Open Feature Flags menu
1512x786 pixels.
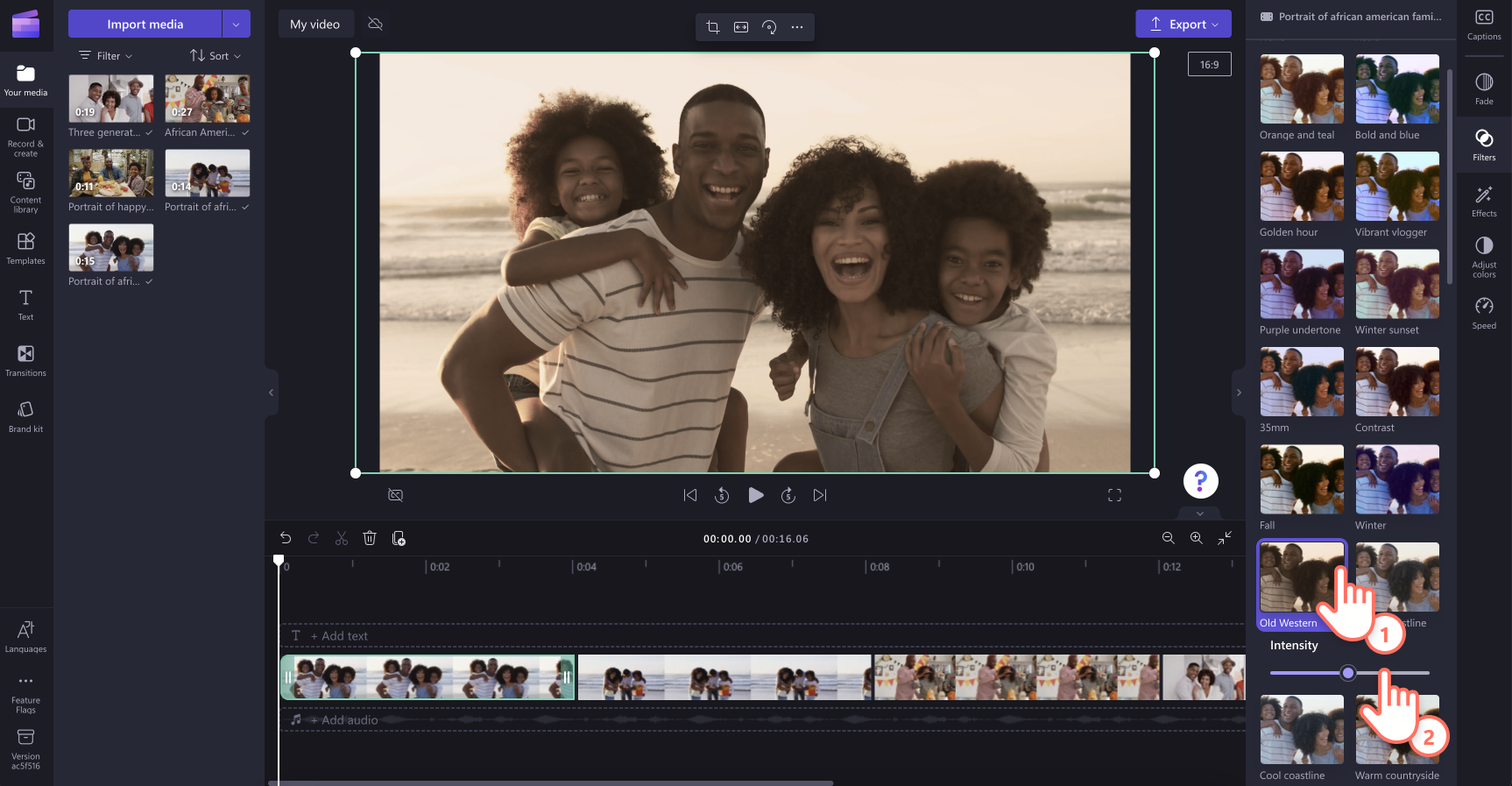click(x=26, y=693)
